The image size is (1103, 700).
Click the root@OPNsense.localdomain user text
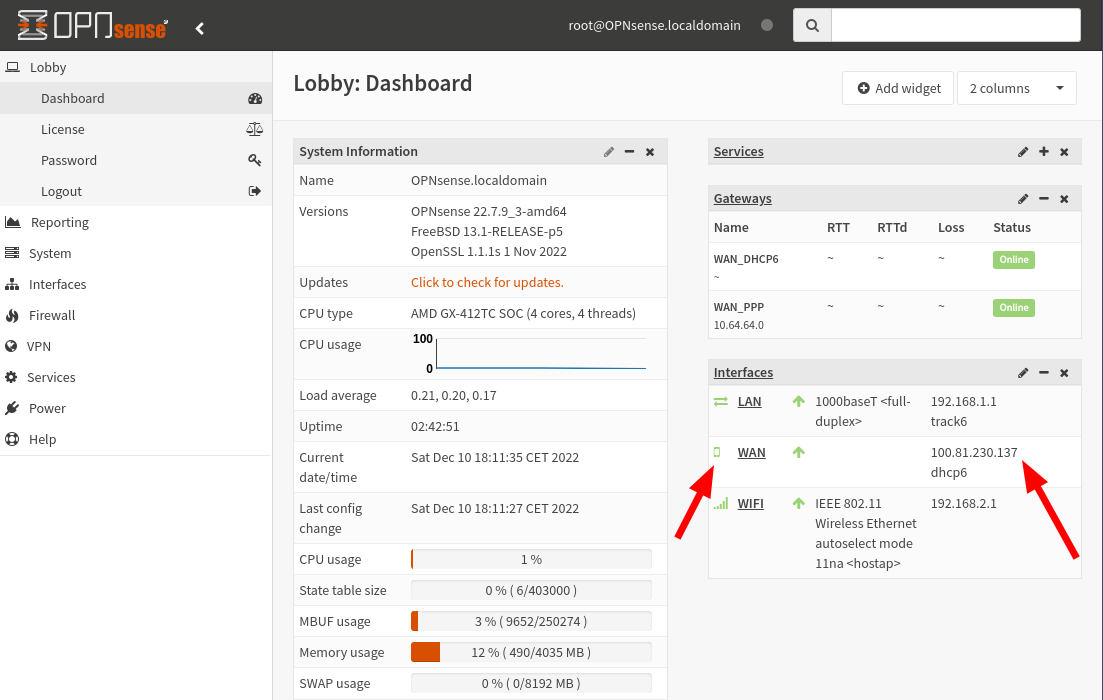point(654,25)
